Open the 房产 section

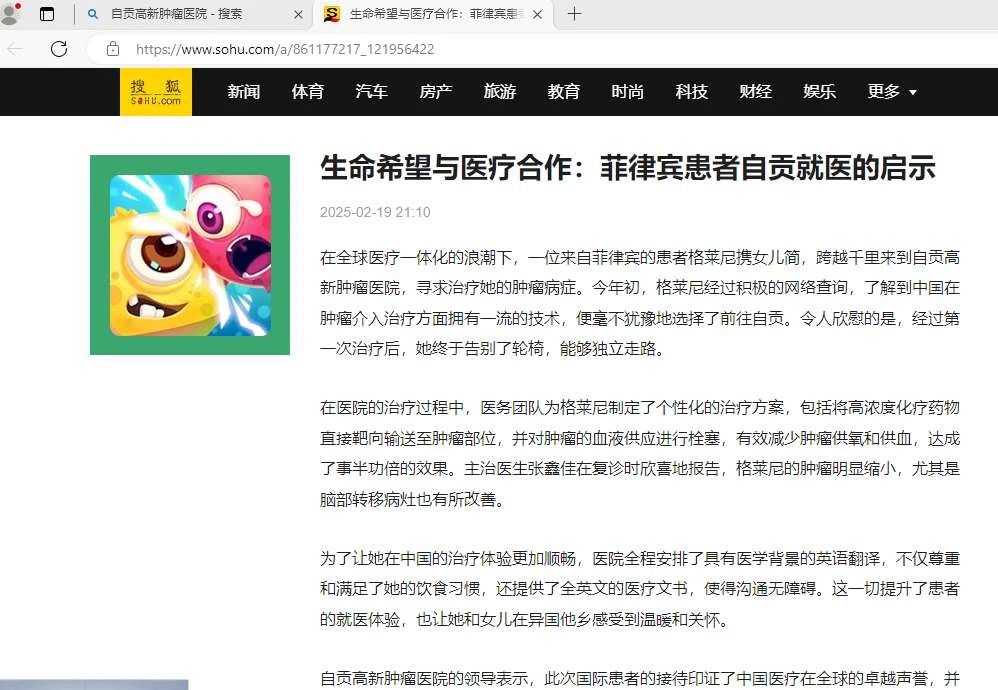[x=435, y=92]
